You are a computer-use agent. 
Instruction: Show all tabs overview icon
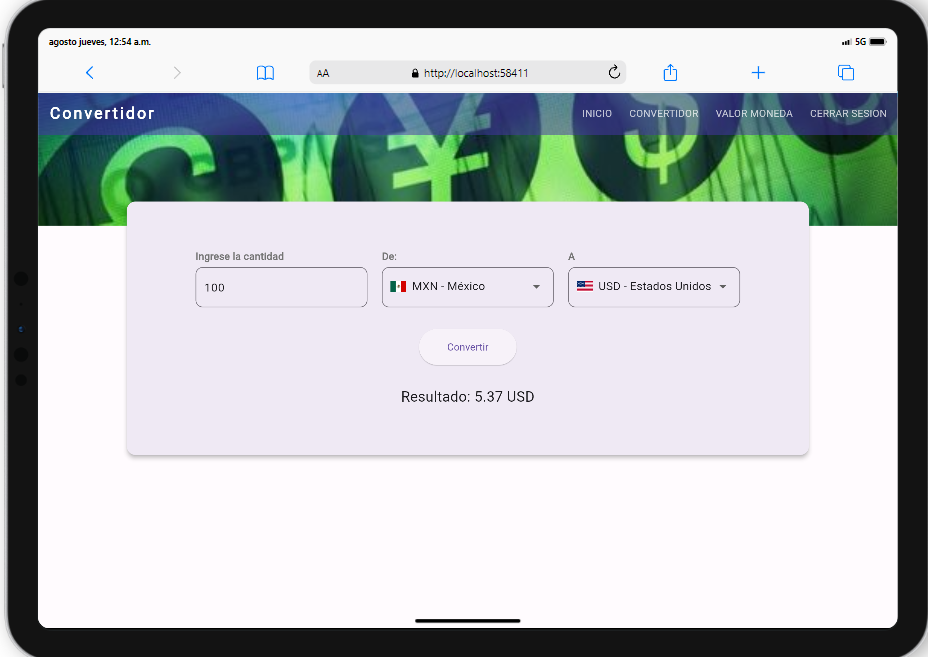[845, 73]
